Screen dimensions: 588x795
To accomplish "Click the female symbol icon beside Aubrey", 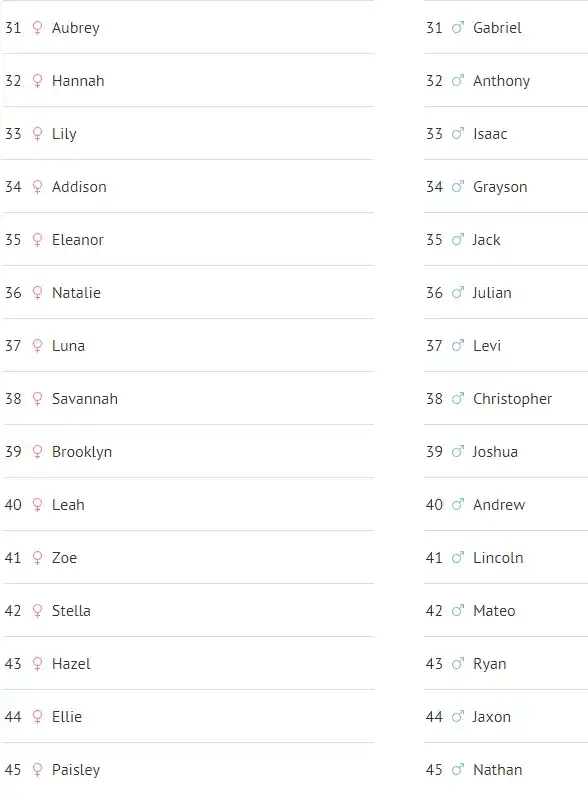I will click(37, 28).
